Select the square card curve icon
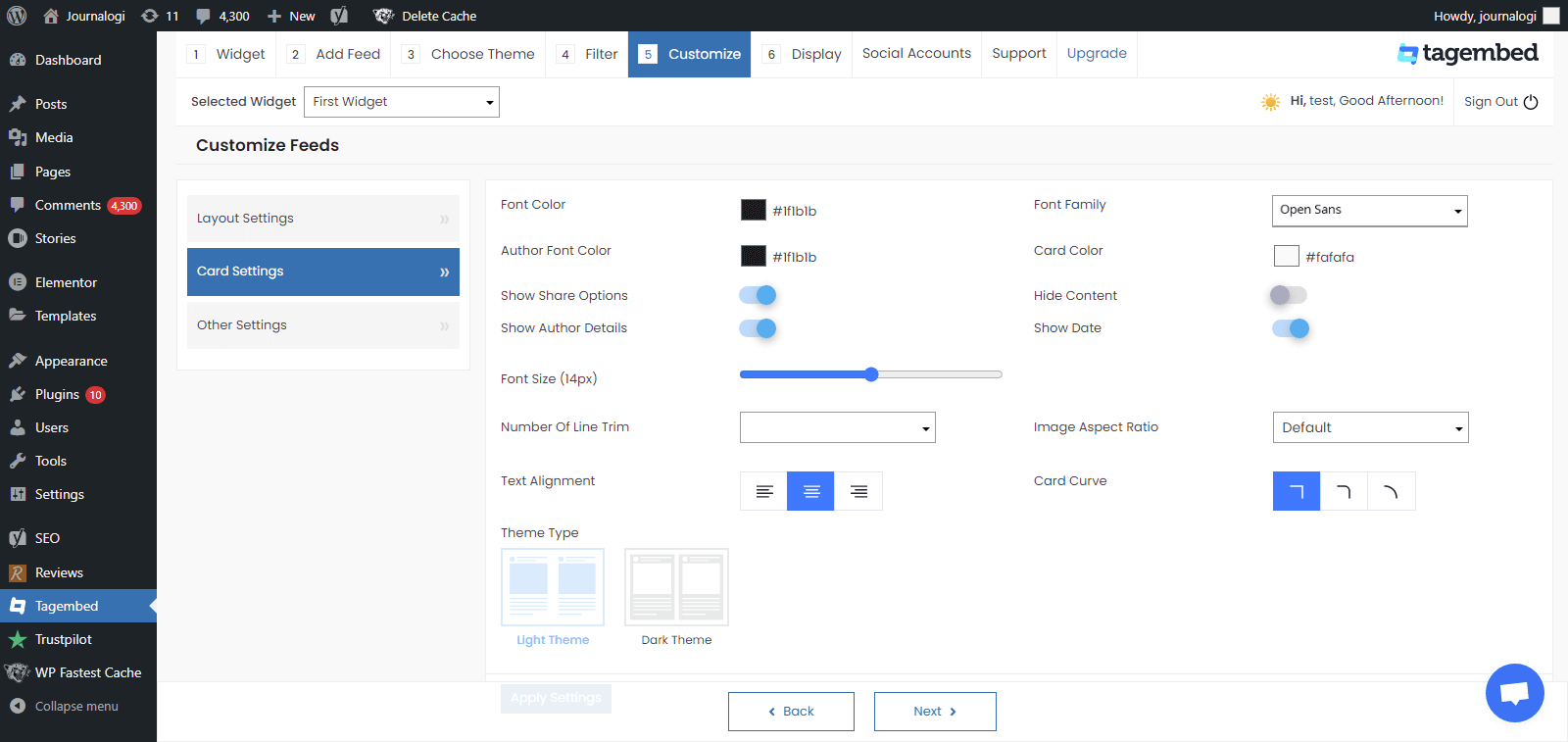The width and height of the screenshot is (1568, 742). [1297, 491]
